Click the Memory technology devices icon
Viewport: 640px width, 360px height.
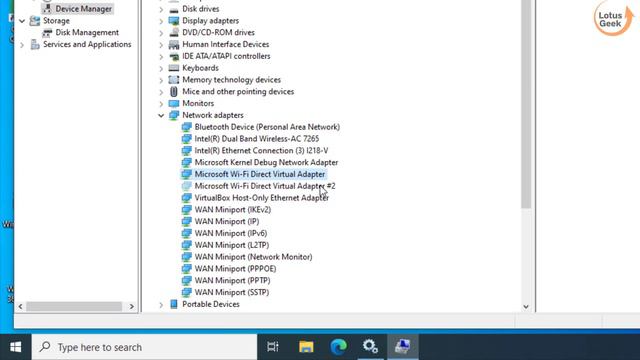point(174,80)
